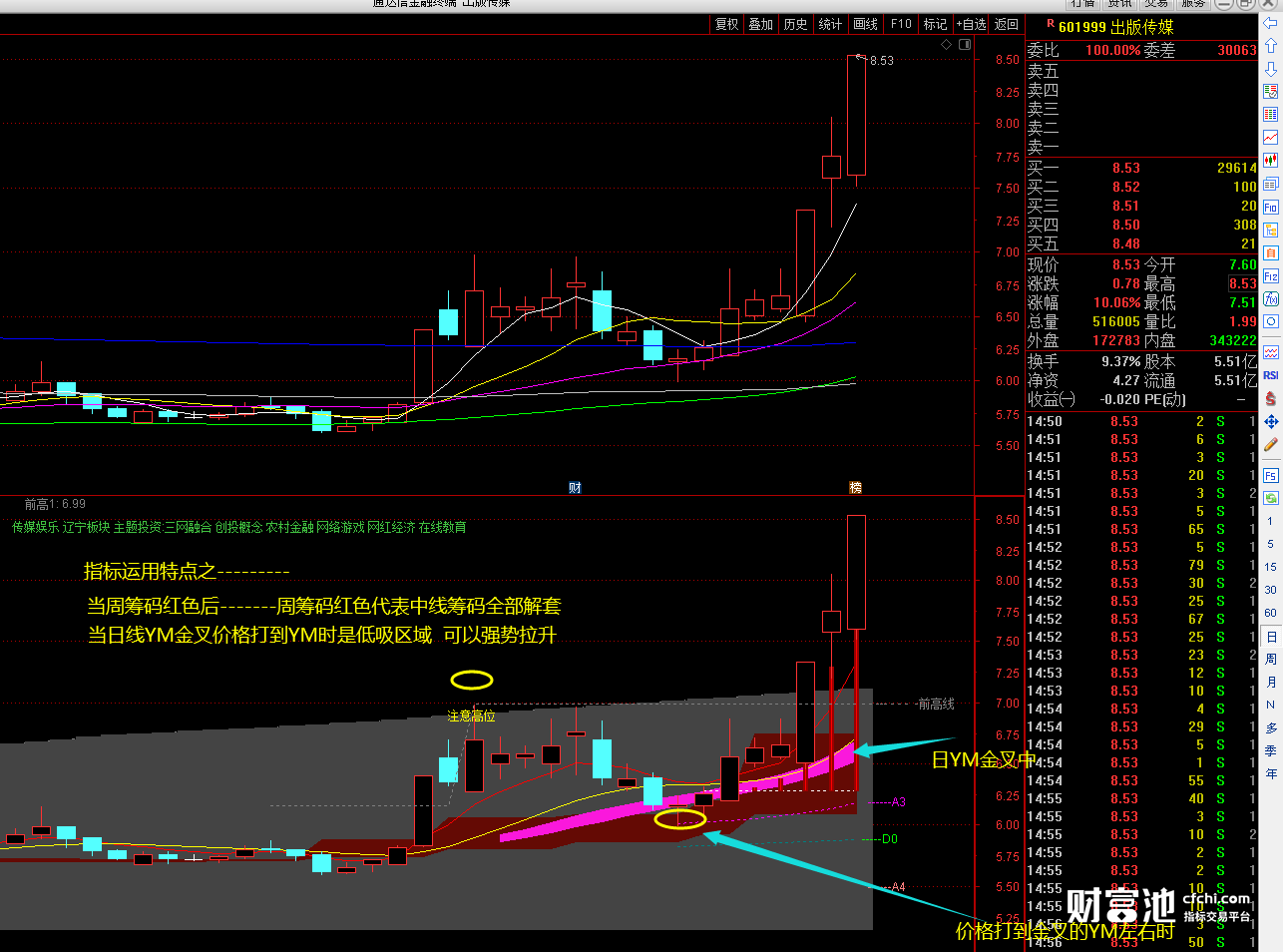Switch to 30-minute period

pos(1270,590)
